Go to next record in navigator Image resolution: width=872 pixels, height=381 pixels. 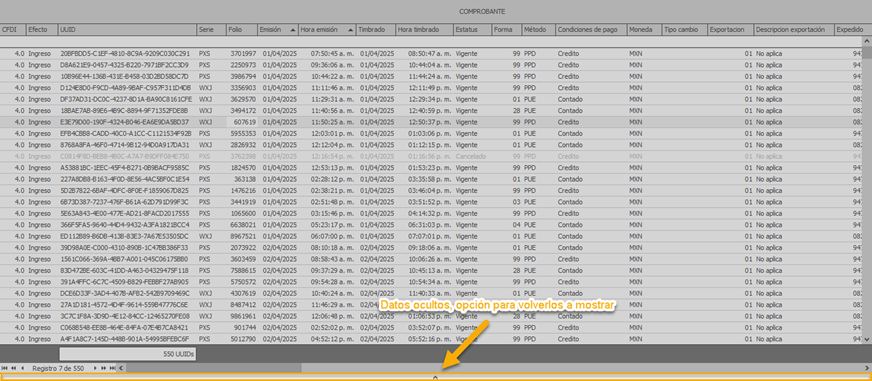[95, 368]
